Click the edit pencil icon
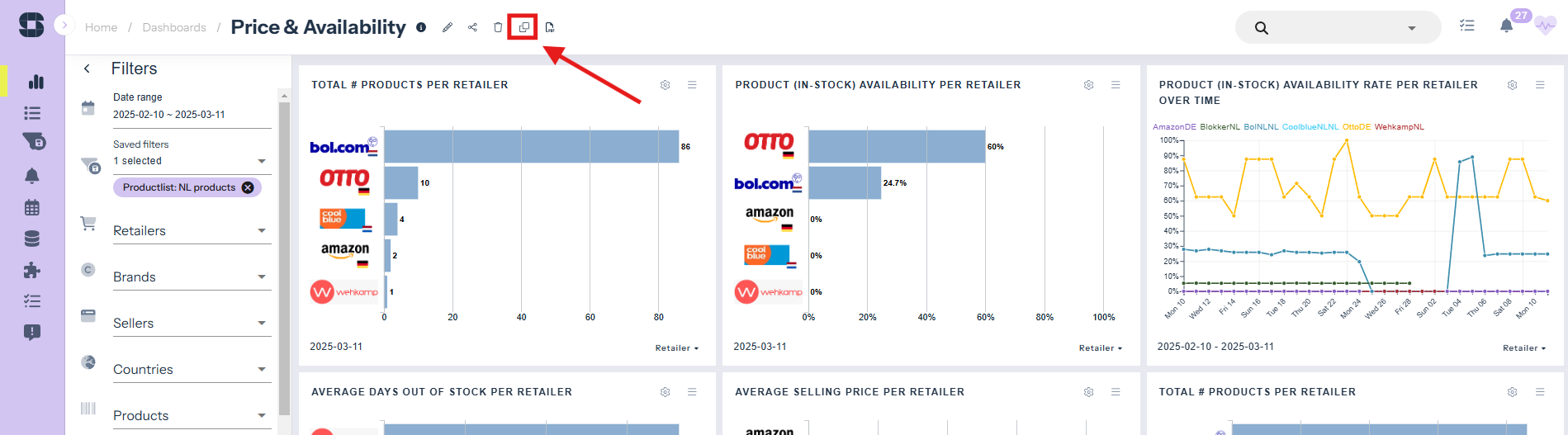This screenshot has height=435, width=1568. click(x=448, y=27)
